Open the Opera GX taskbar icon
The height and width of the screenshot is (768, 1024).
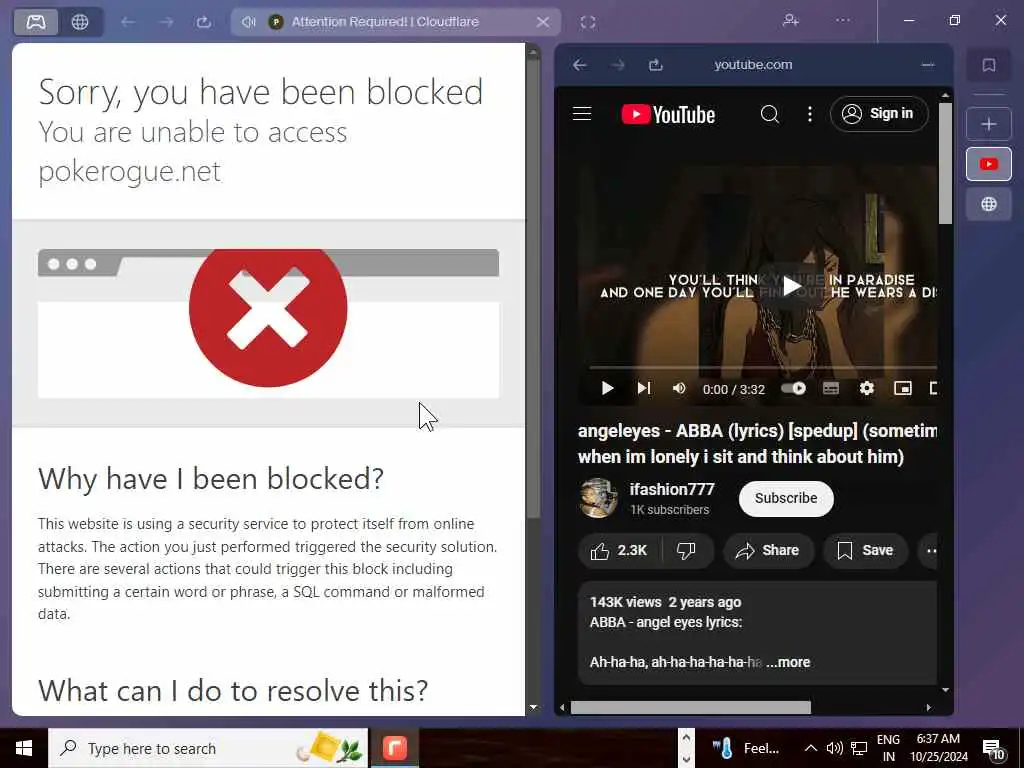pos(394,748)
